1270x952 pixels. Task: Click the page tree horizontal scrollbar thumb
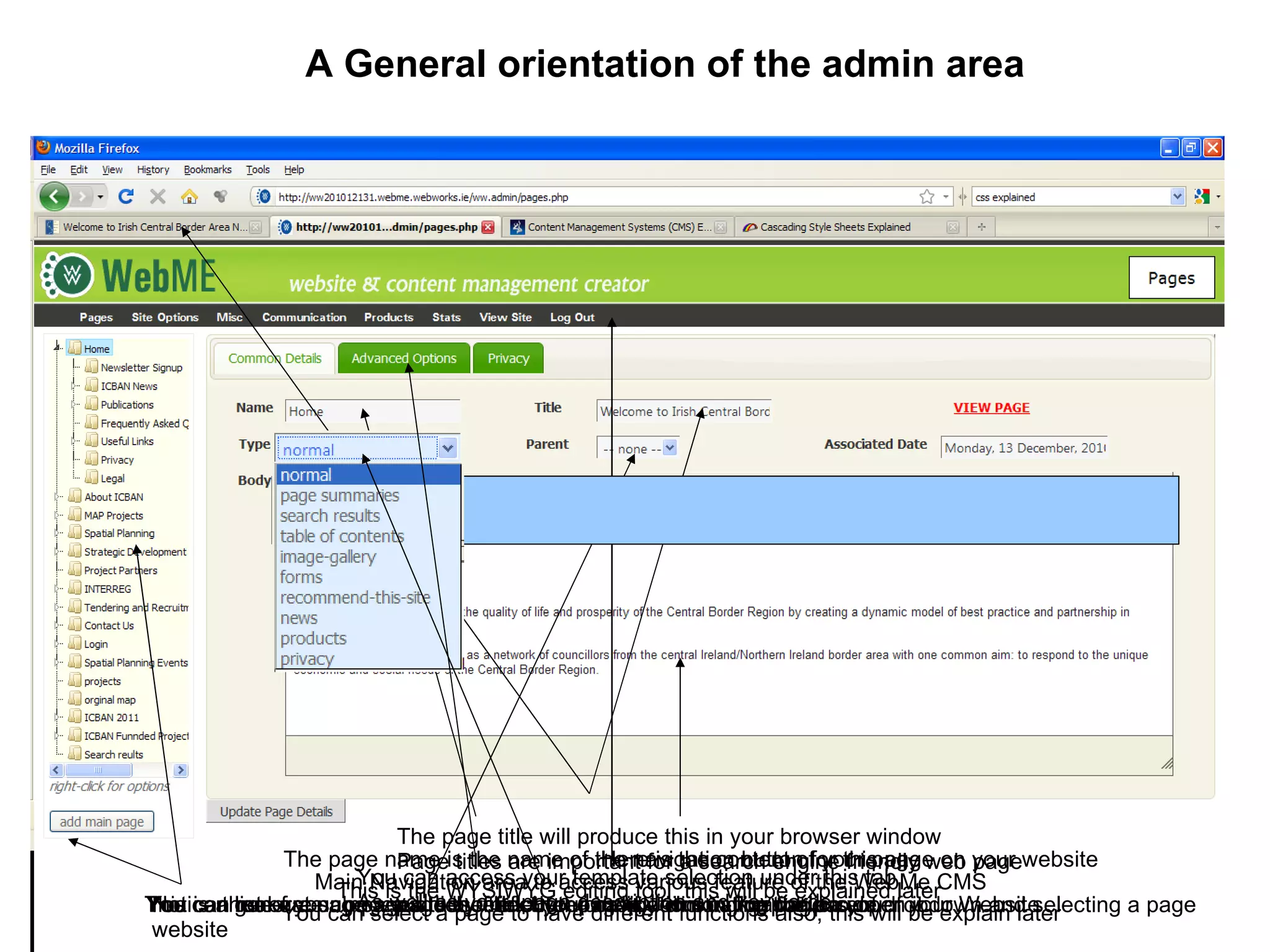tap(98, 770)
